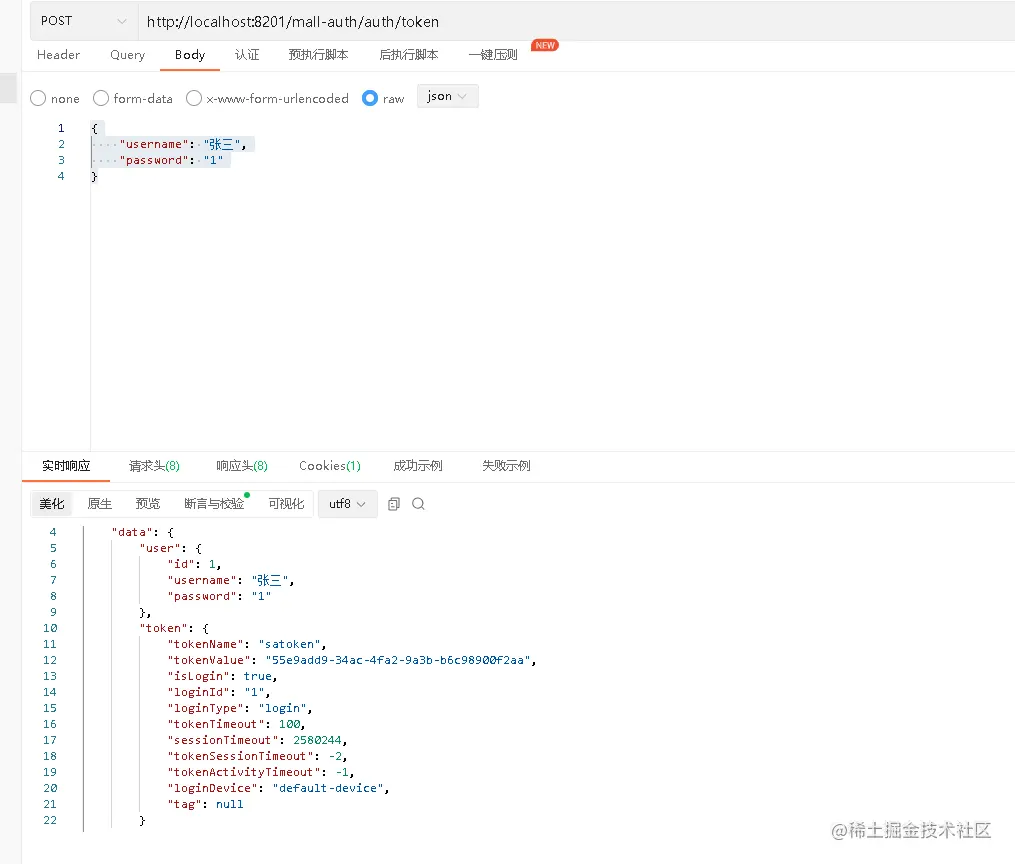The height and width of the screenshot is (864, 1015).
Task: Click the "tag": null line
Action: pyautogui.click(x=206, y=804)
